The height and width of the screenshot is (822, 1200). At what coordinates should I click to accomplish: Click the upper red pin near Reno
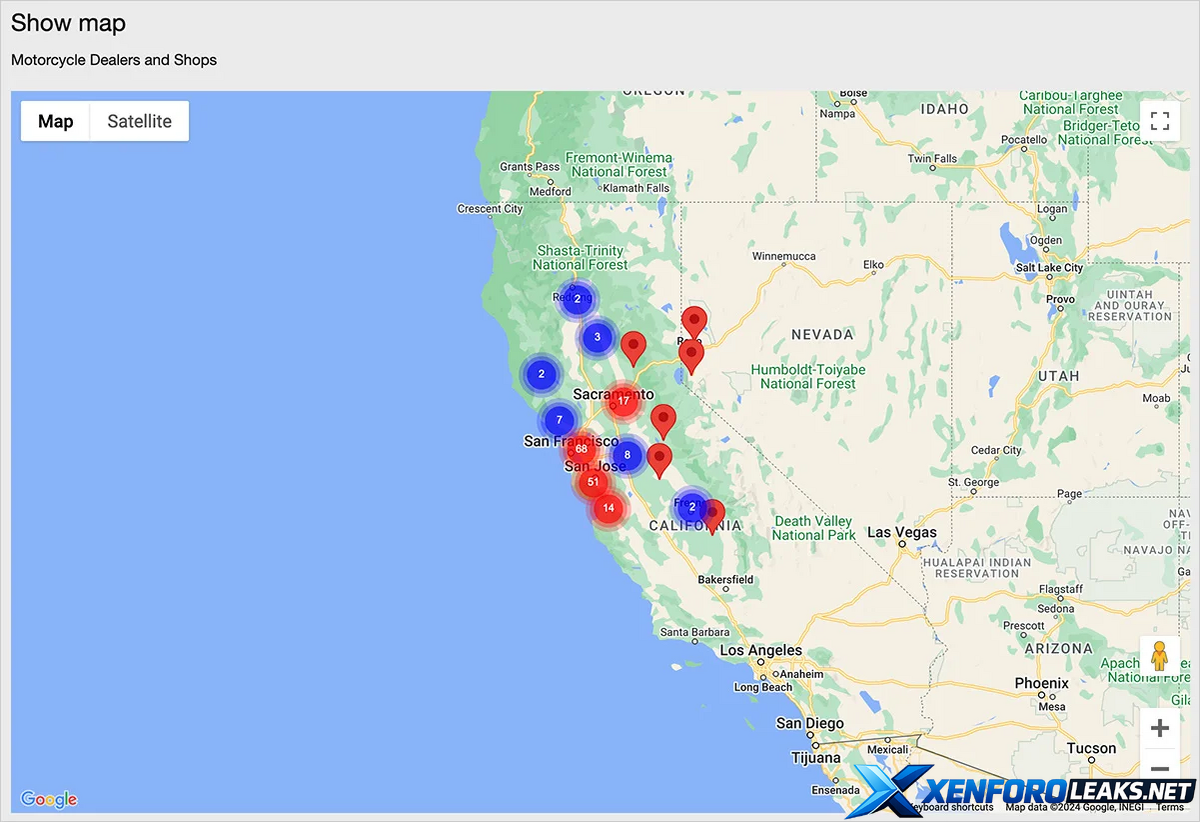[694, 322]
